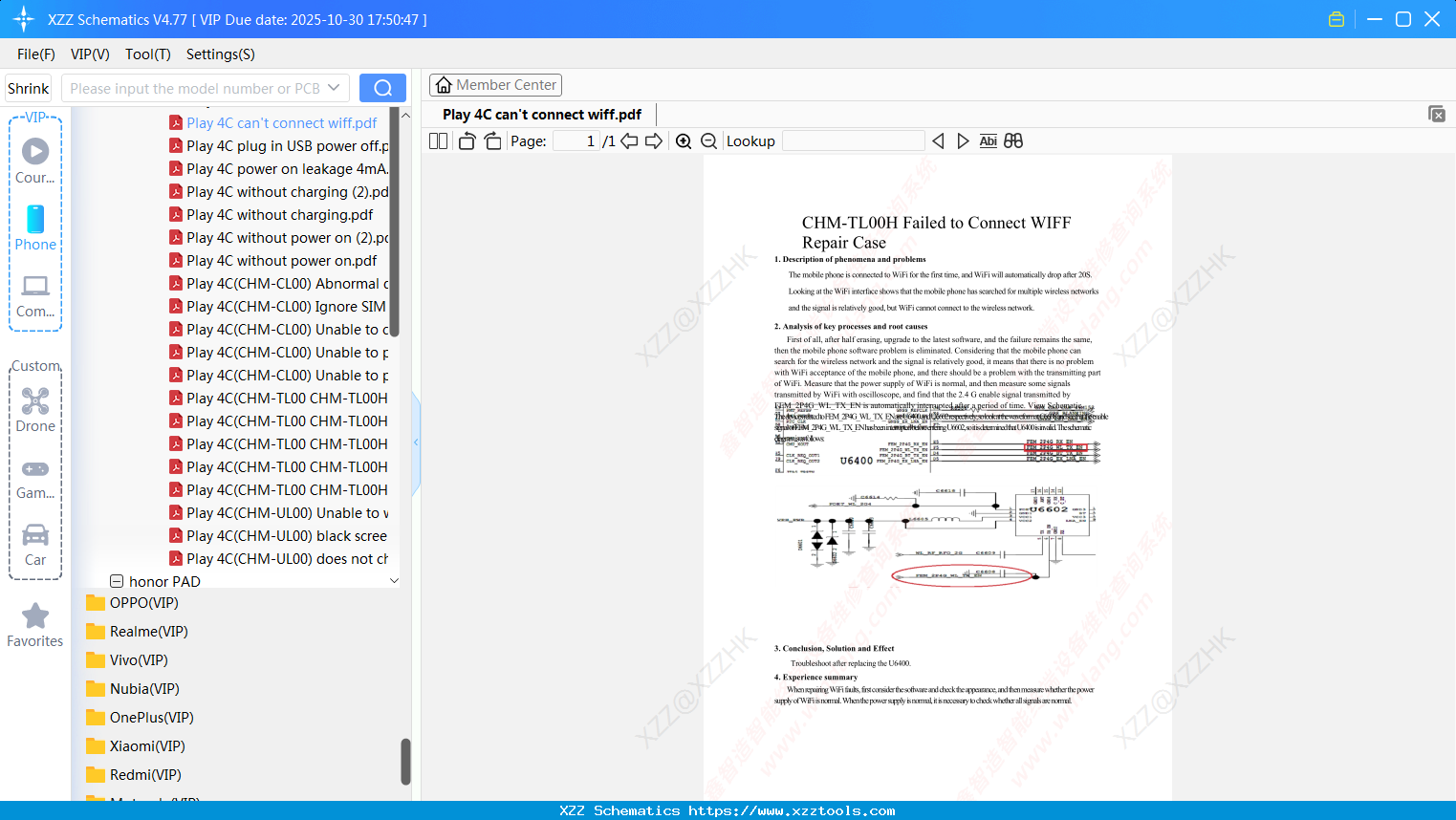The height and width of the screenshot is (820, 1456).
Task: Open 'Play 4C without charging (2)' file
Action: [x=279, y=192]
